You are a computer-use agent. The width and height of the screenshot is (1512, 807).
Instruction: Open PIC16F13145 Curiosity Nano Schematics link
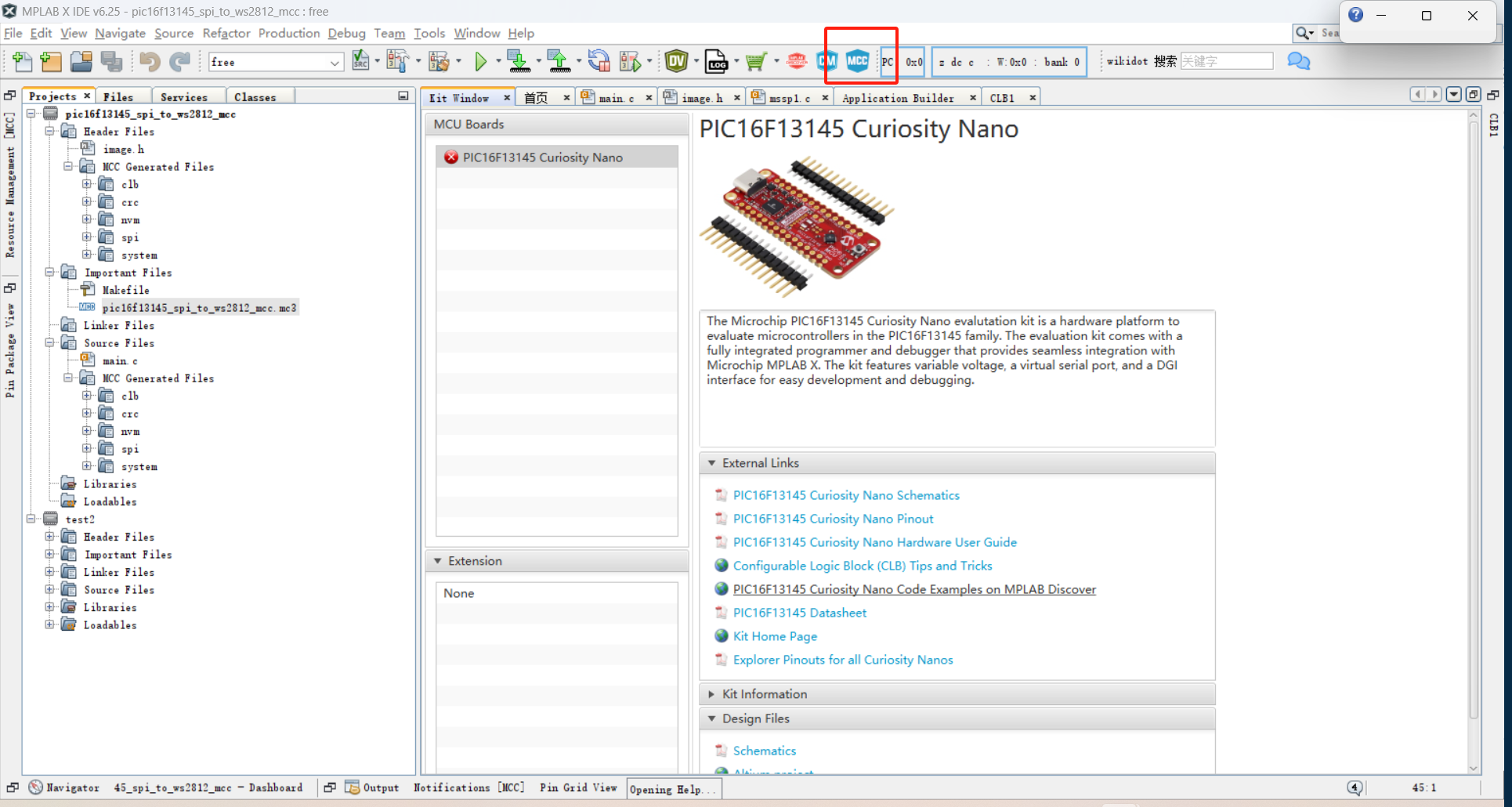pos(846,495)
